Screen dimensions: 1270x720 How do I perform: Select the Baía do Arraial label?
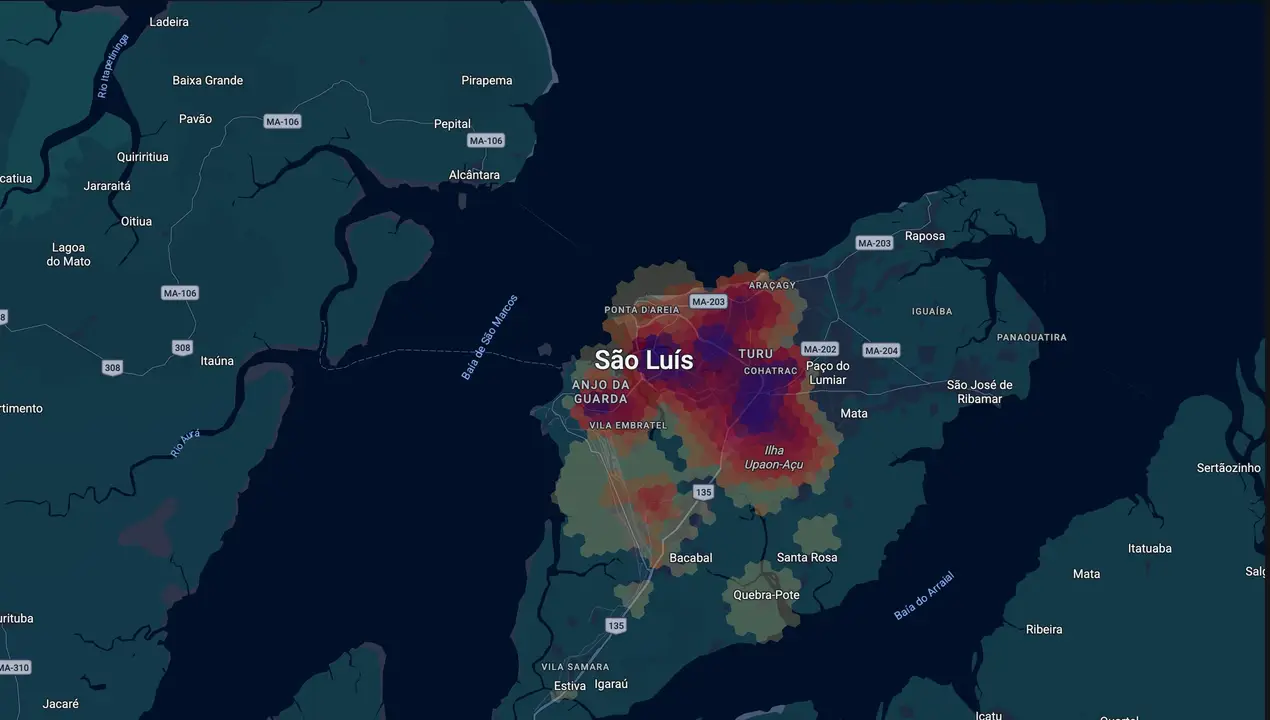pos(924,595)
